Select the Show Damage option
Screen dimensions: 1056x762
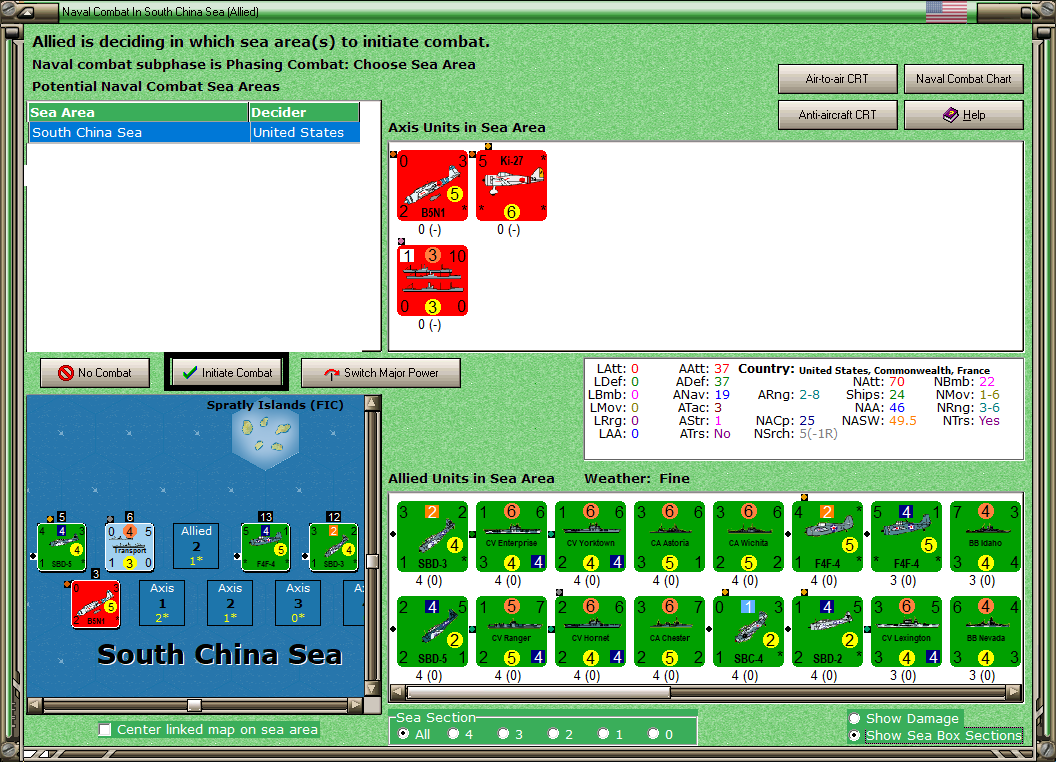click(855, 718)
